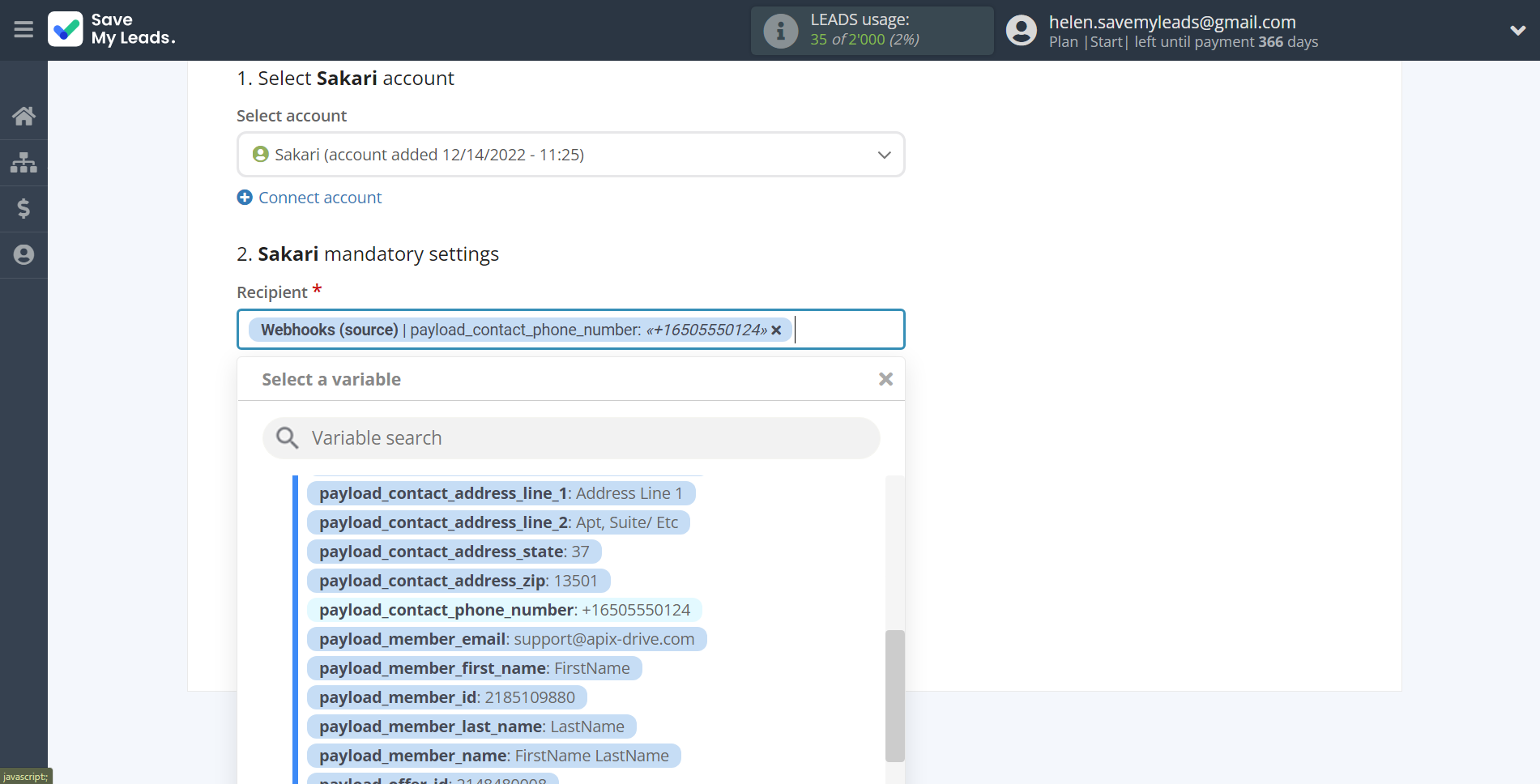Select payload_contact_phone_number variable in list
This screenshot has height=784, width=1540.
(x=504, y=610)
